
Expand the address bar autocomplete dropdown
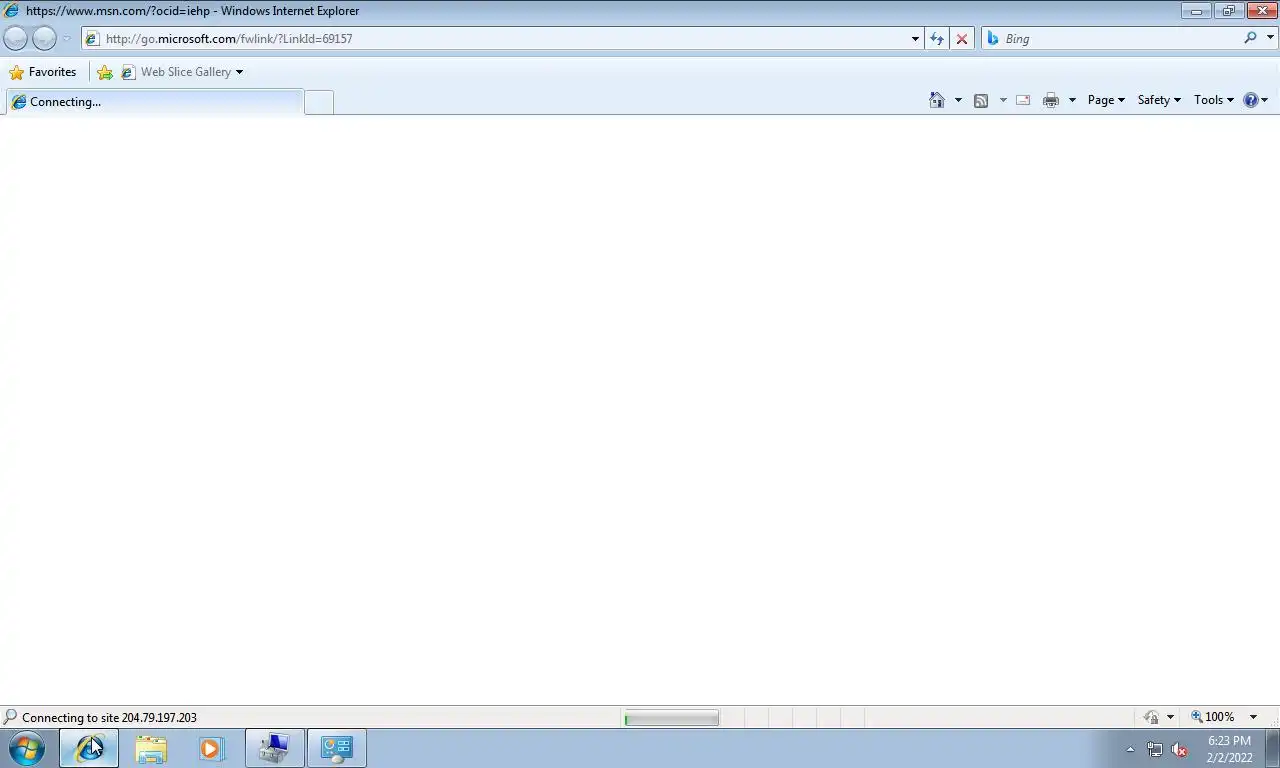tap(915, 39)
